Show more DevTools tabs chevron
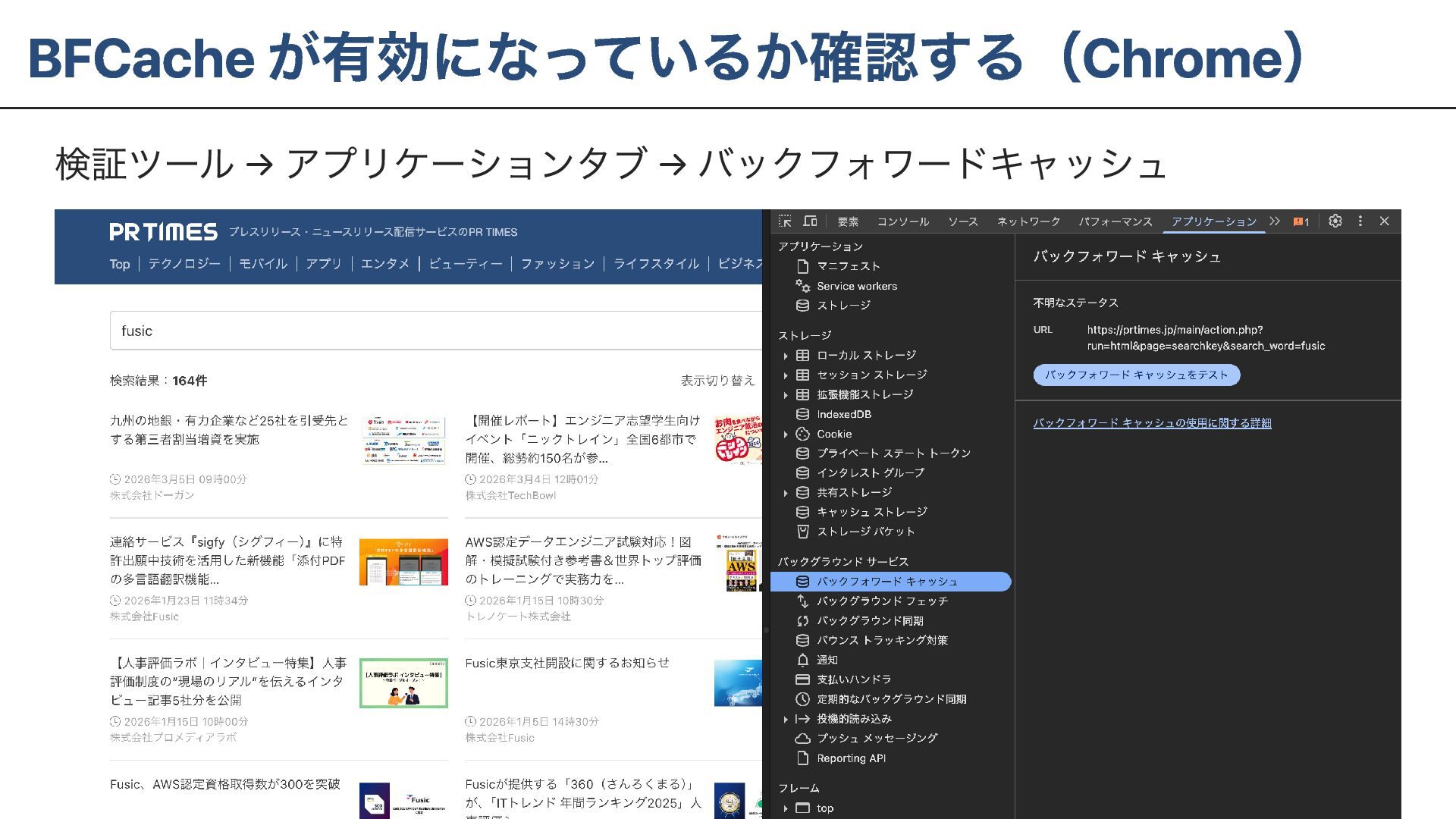1456x819 pixels. coord(1275,221)
